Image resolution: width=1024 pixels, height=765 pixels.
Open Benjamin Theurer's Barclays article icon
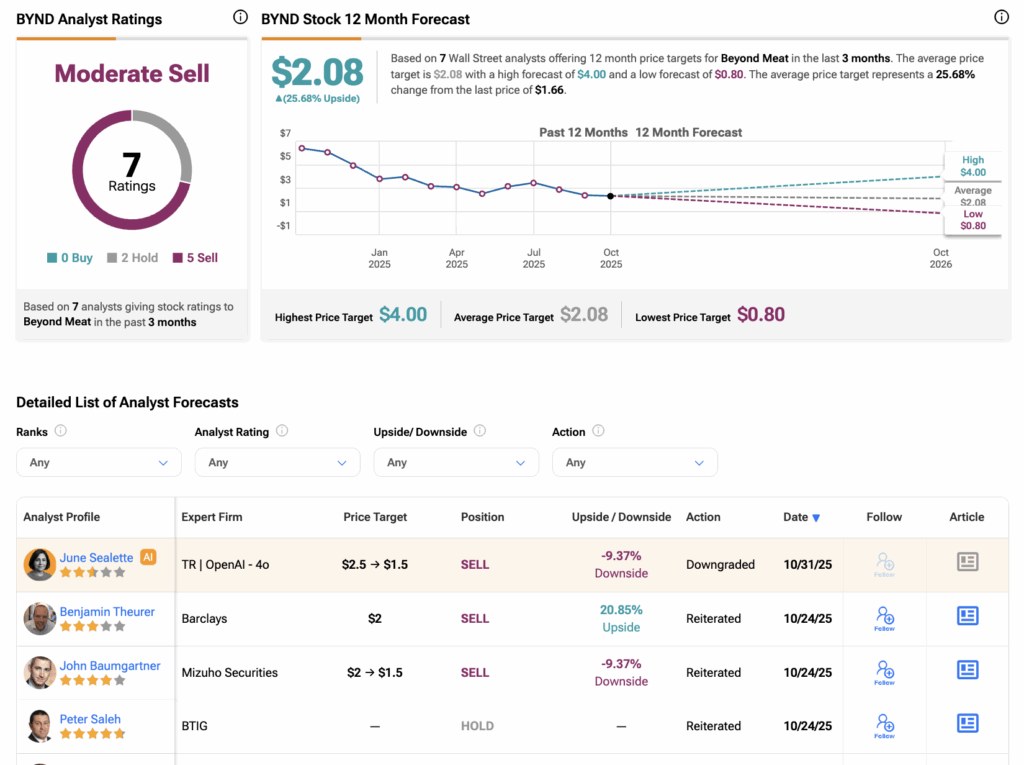[967, 616]
